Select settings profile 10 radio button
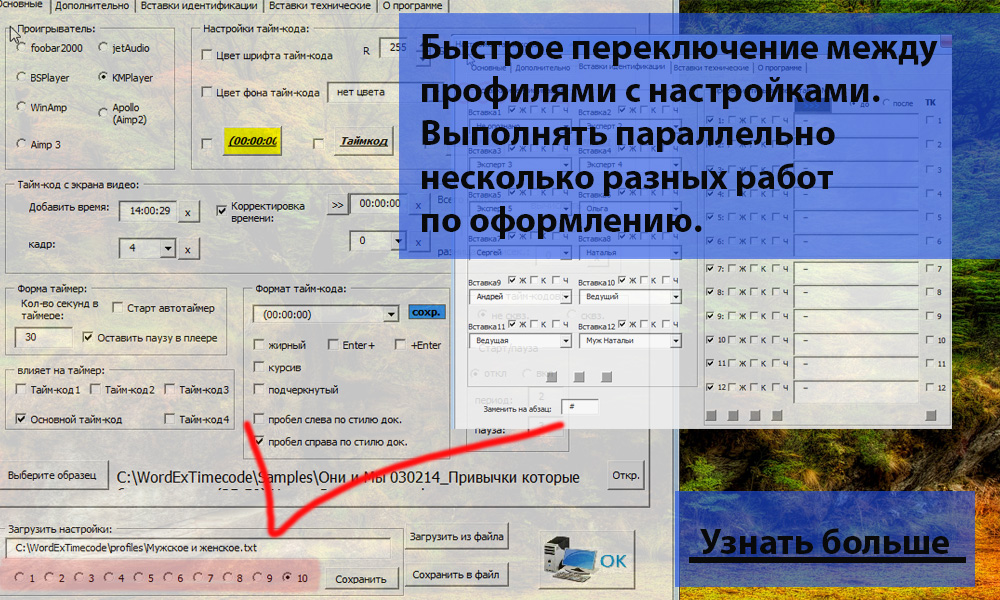This screenshot has height=600, width=1000. click(287, 577)
